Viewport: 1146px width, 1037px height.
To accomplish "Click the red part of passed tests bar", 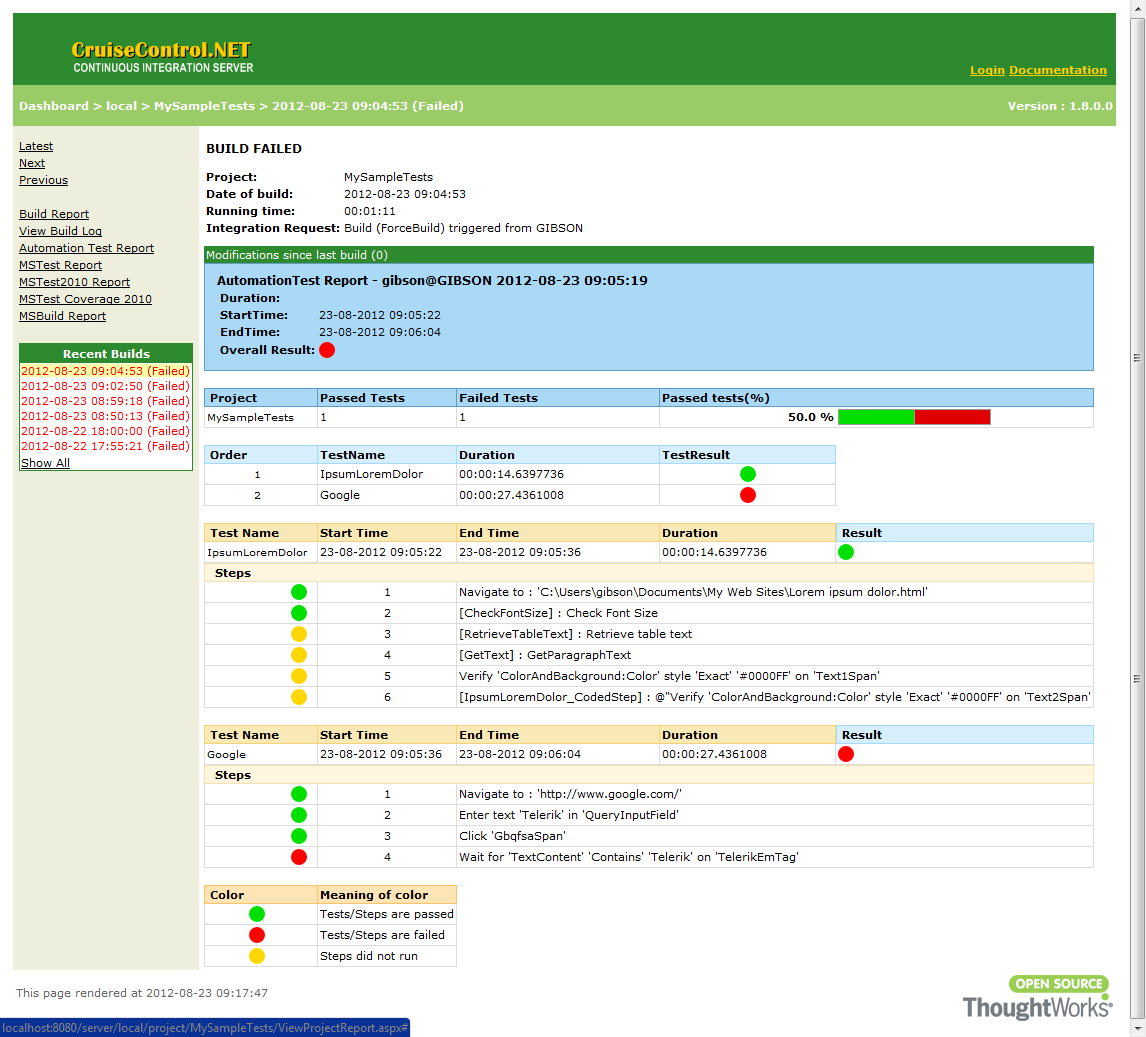I will coord(952,417).
